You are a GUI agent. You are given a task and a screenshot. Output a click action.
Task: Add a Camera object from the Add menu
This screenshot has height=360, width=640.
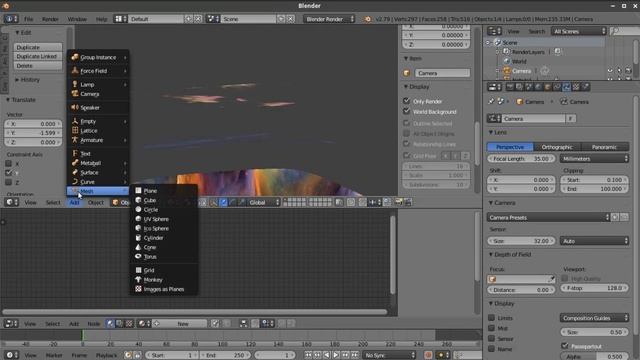tap(98, 94)
